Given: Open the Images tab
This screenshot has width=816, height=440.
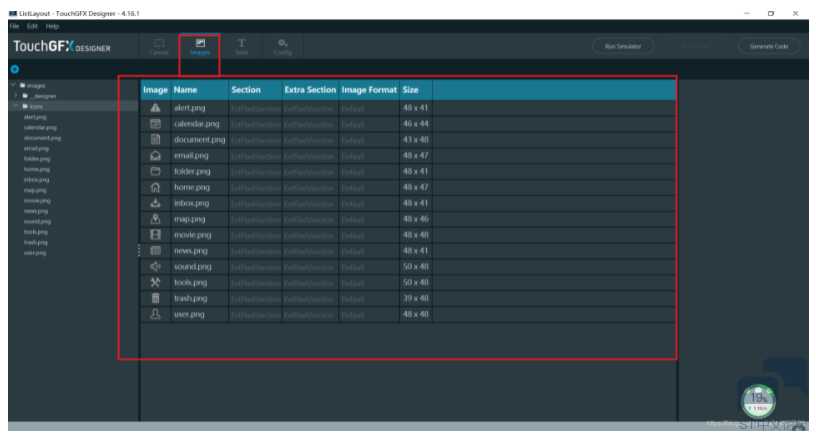Looking at the screenshot, I should point(200,46).
